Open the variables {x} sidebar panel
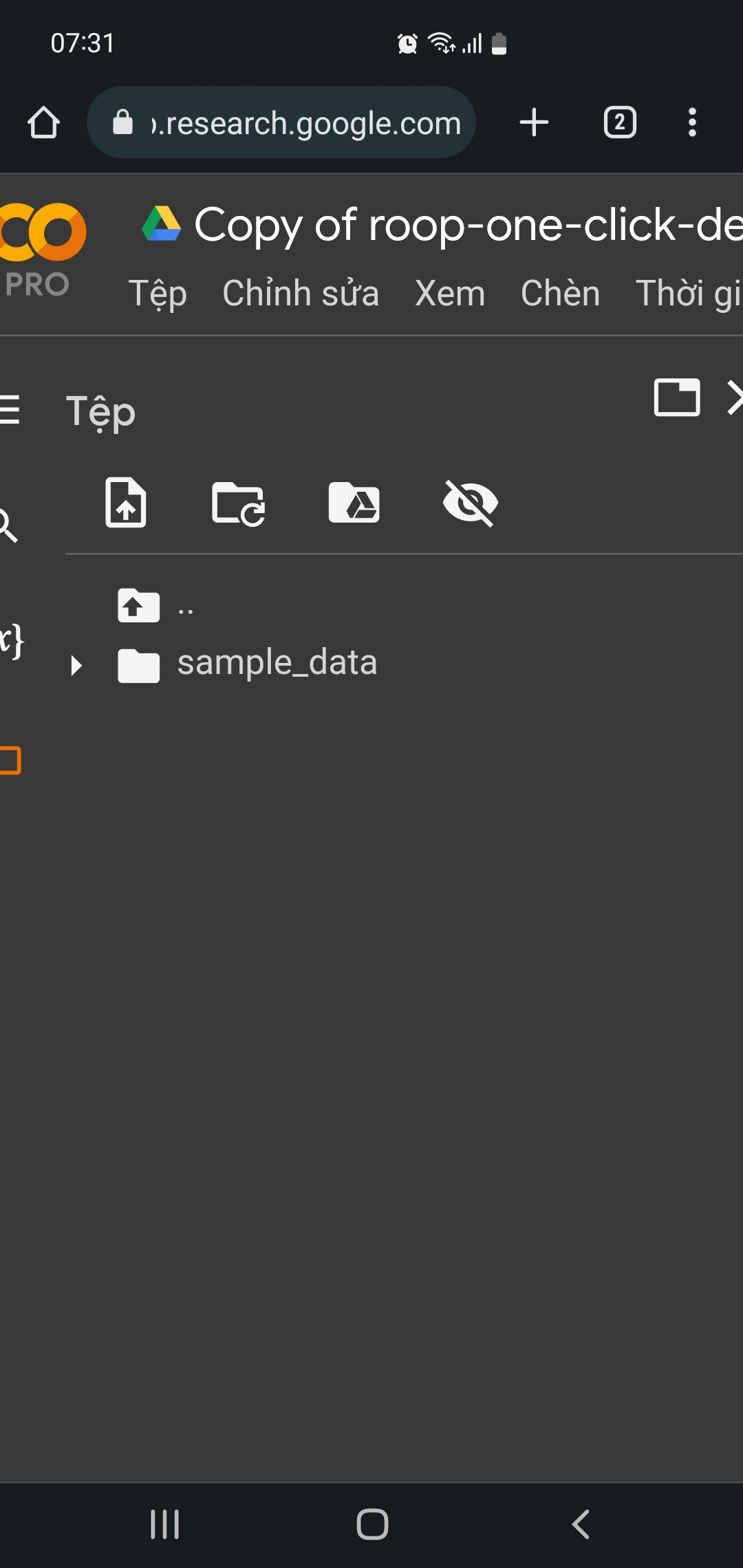The height and width of the screenshot is (1568, 743). (x=11, y=640)
